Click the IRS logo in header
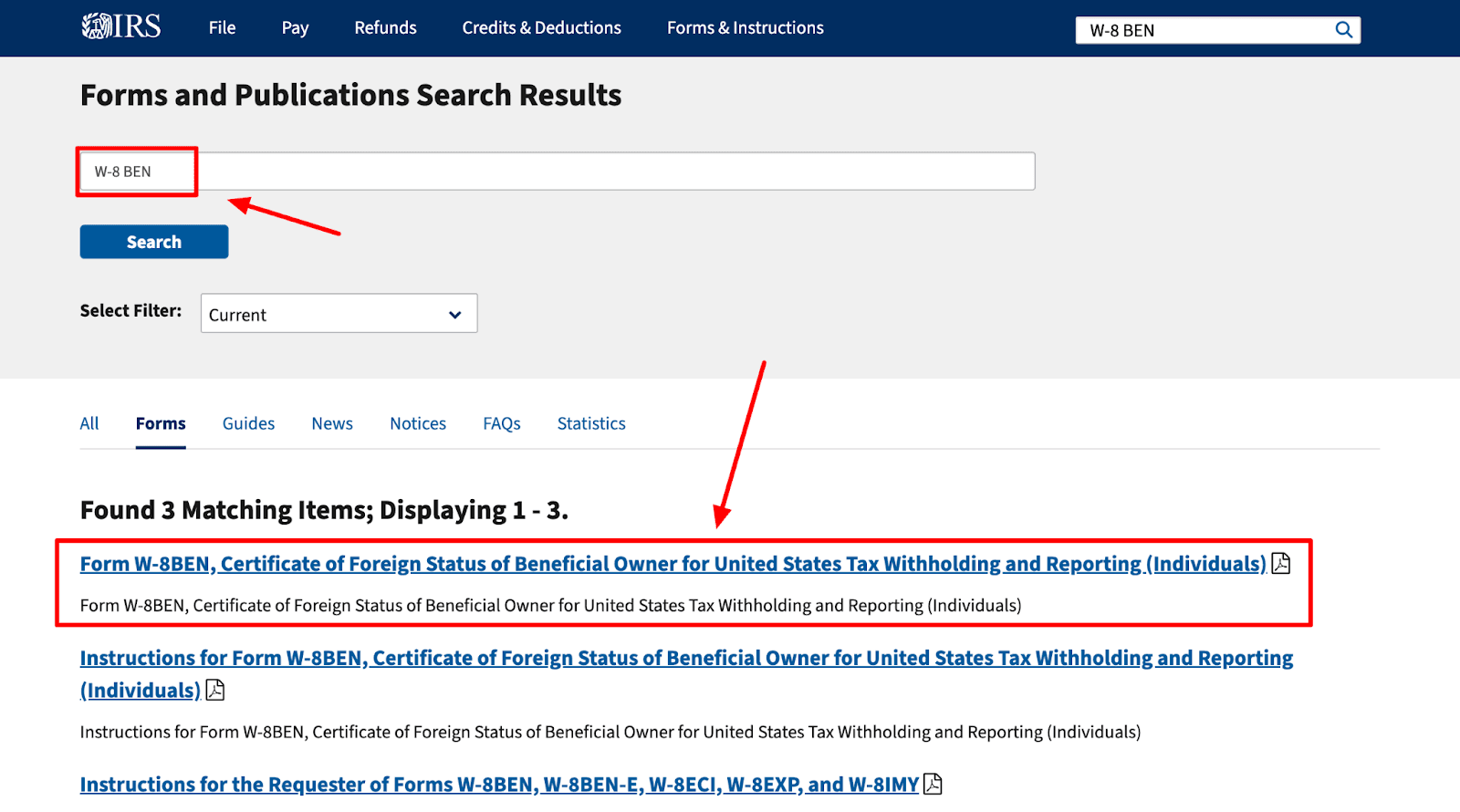Image resolution: width=1460 pixels, height=812 pixels. tap(121, 26)
